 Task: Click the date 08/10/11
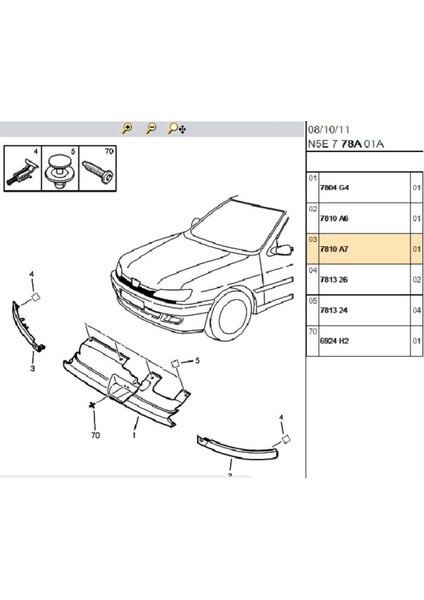coord(329,129)
